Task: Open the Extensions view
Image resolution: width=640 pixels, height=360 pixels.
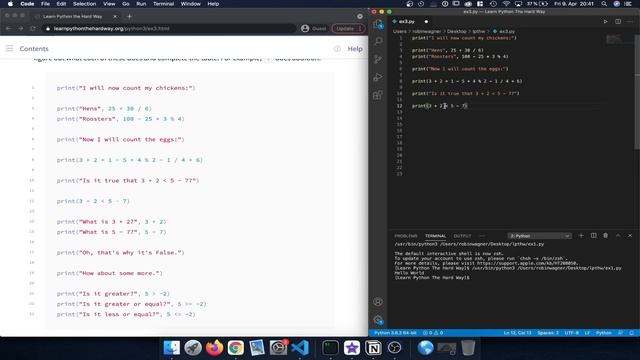Action: click(x=378, y=95)
